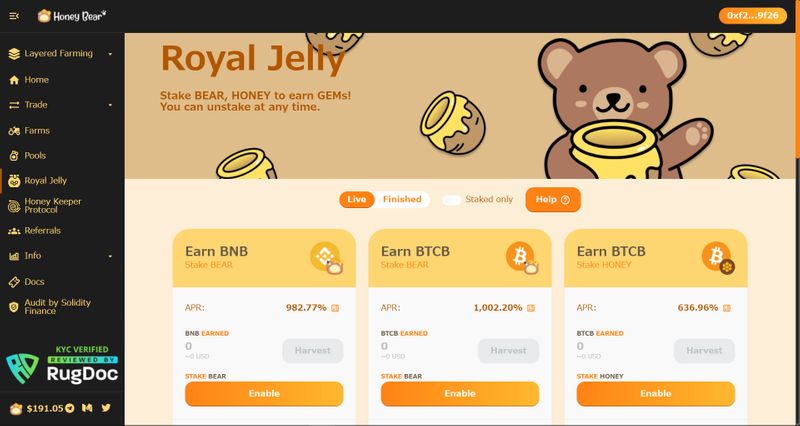The height and width of the screenshot is (426, 800).
Task: Click Enable button in Earn BNB card
Action: (264, 394)
